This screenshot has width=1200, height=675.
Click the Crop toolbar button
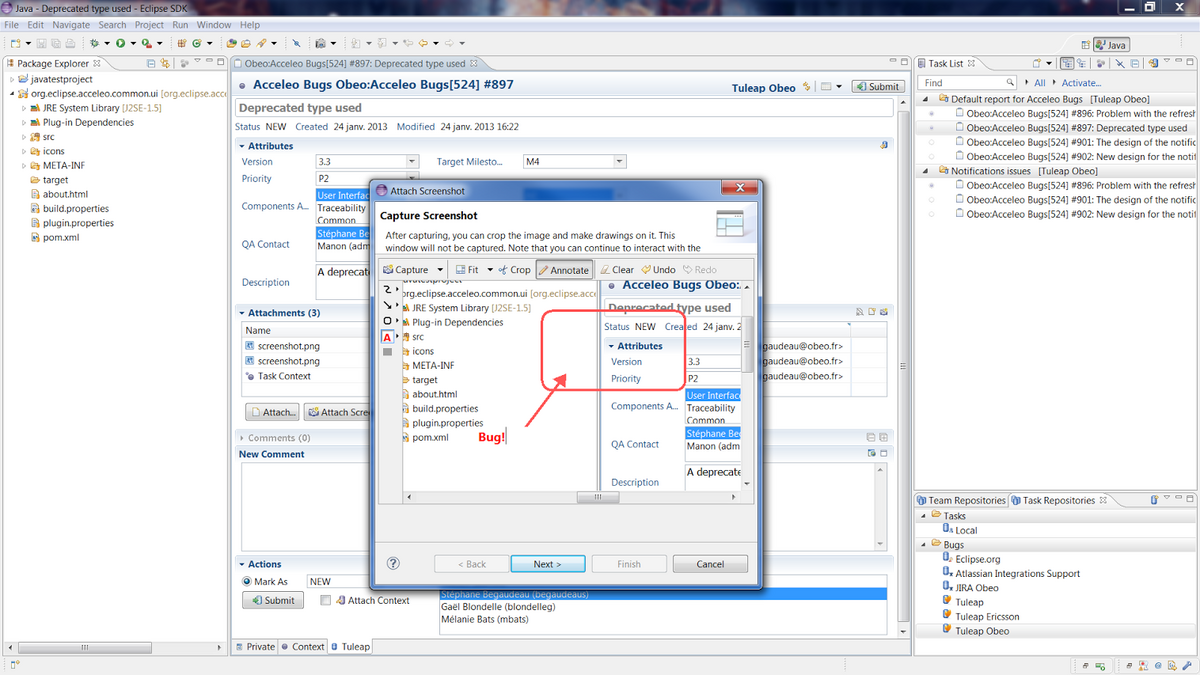pos(513,270)
